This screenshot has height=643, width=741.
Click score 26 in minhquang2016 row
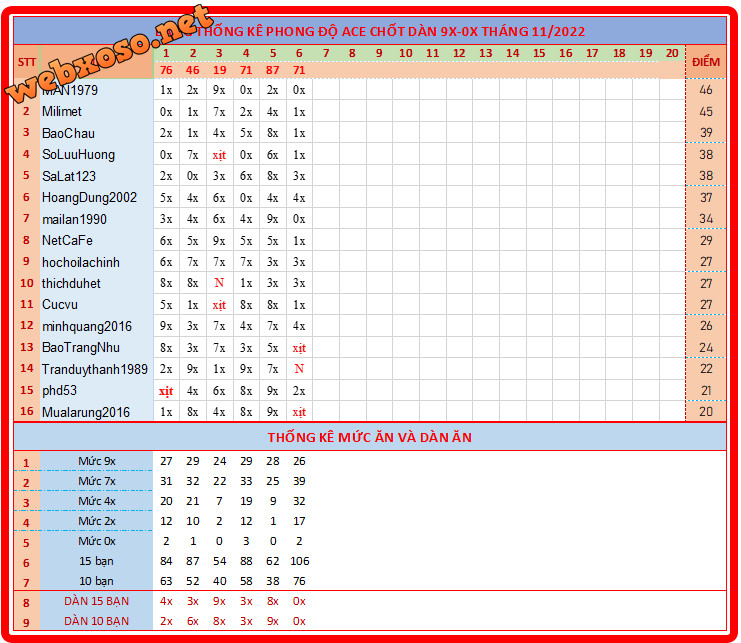(x=706, y=326)
